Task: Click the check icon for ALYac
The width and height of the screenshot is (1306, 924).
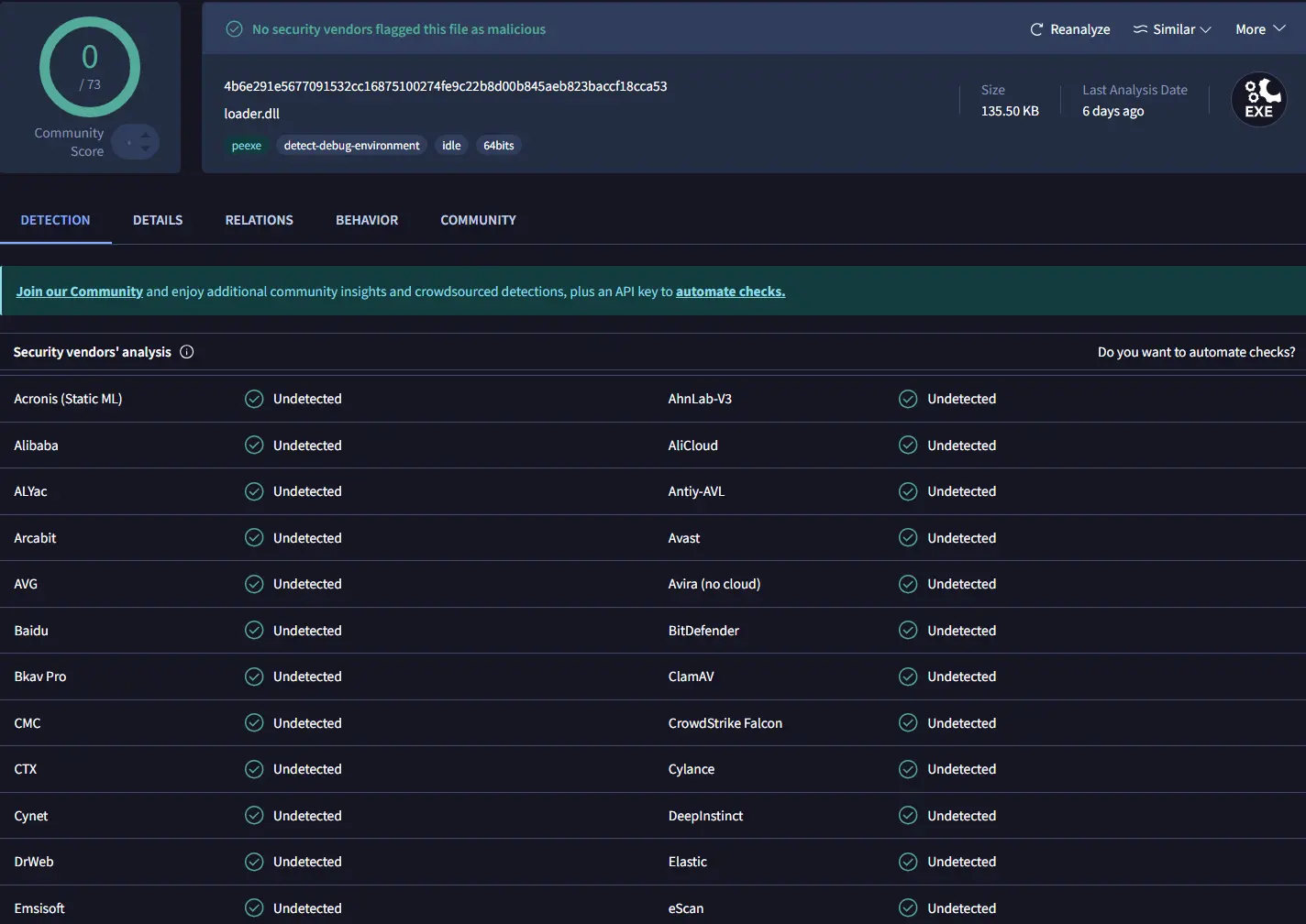Action: coord(254,491)
